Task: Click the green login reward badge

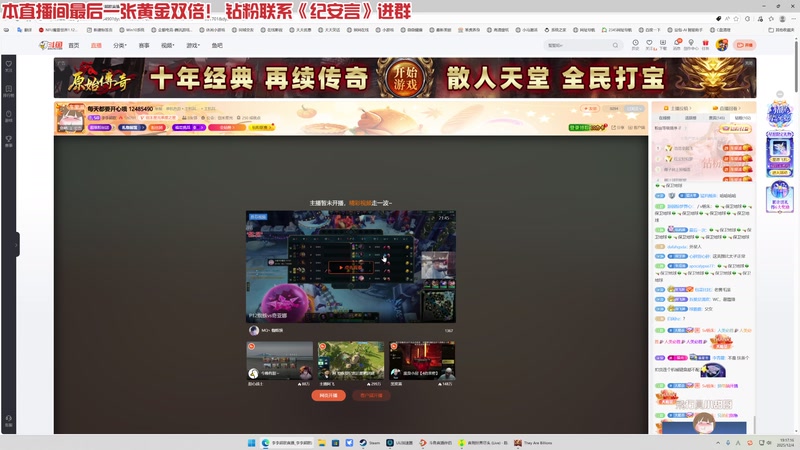Action: click(587, 128)
